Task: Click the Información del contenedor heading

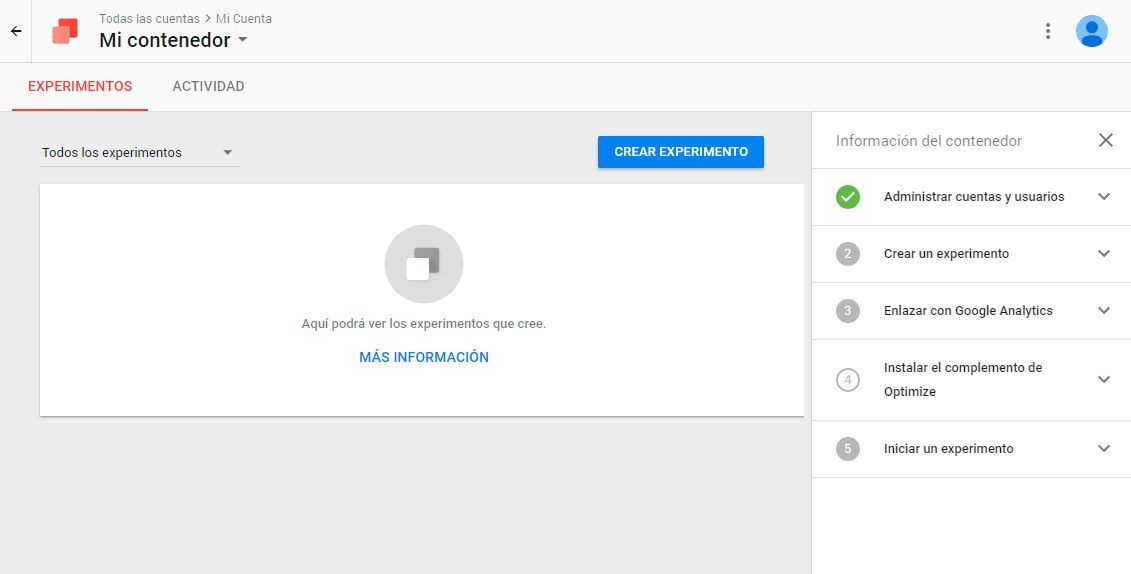Action: (929, 141)
